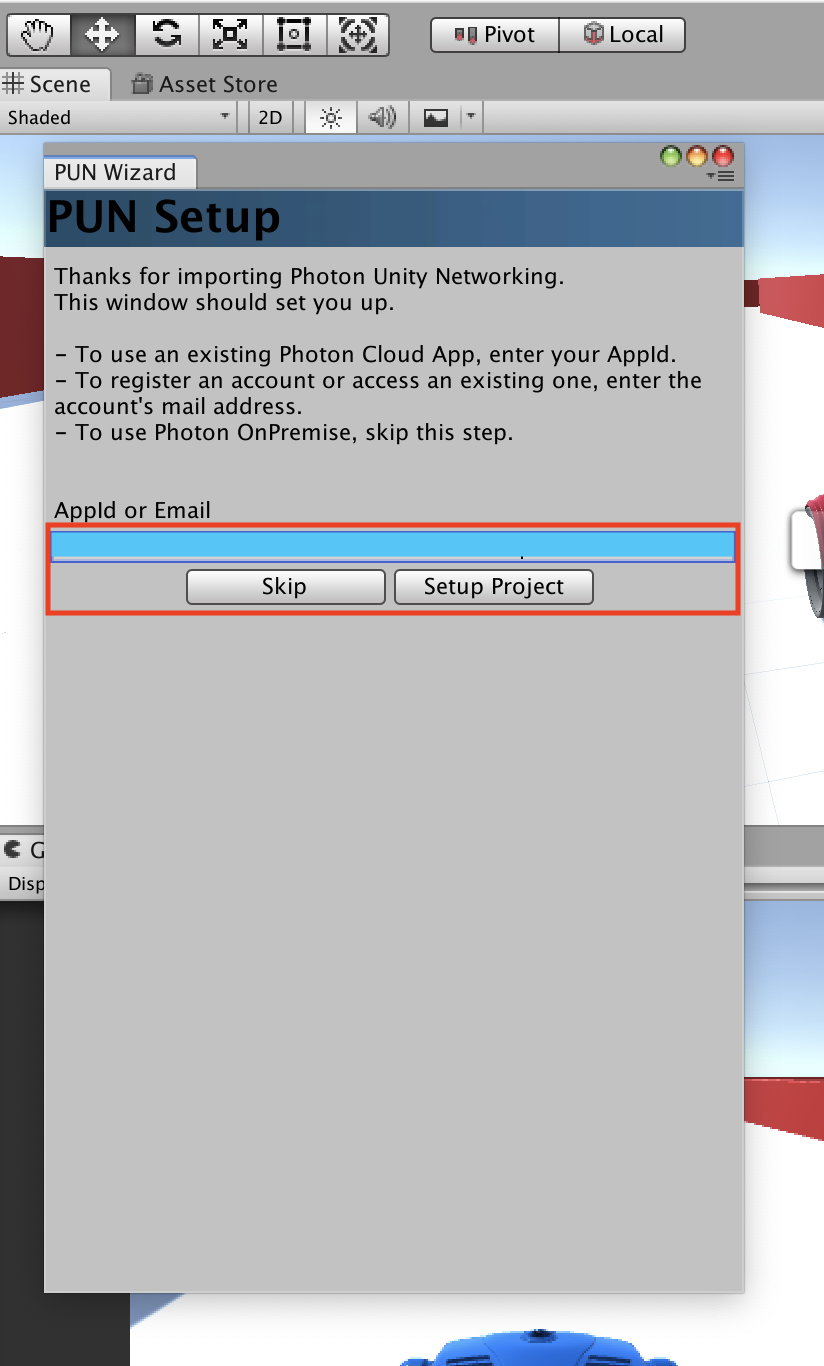Open the Shaded draw mode dropdown
The image size is (824, 1366).
tap(119, 118)
